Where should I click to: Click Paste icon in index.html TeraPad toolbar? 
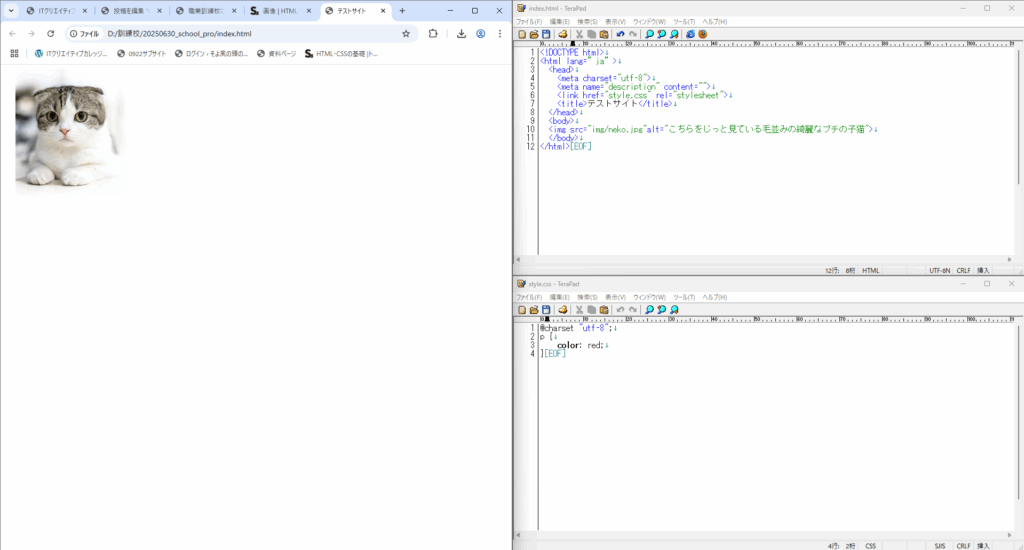[x=604, y=34]
